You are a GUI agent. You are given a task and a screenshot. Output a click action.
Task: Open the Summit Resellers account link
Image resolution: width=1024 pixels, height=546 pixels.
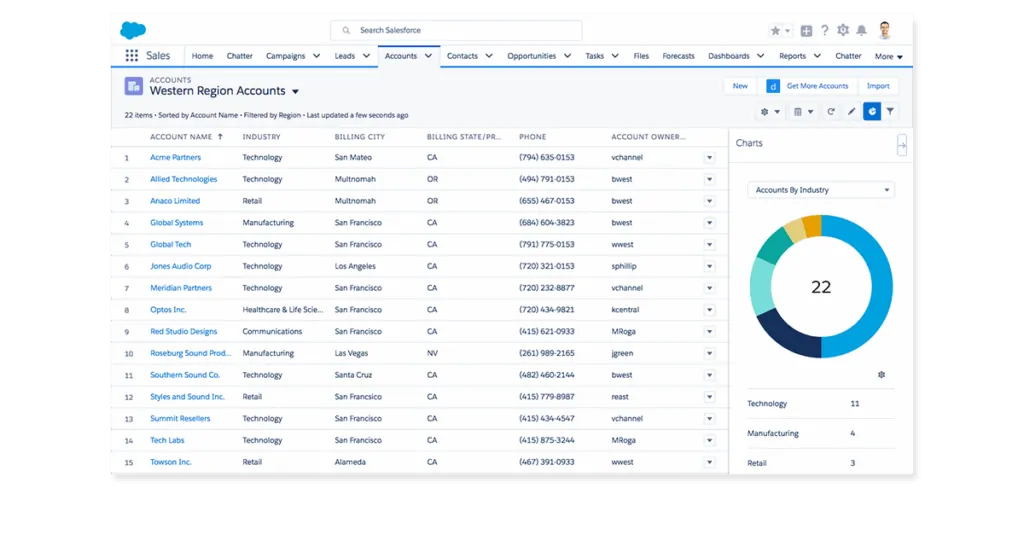pyautogui.click(x=180, y=419)
